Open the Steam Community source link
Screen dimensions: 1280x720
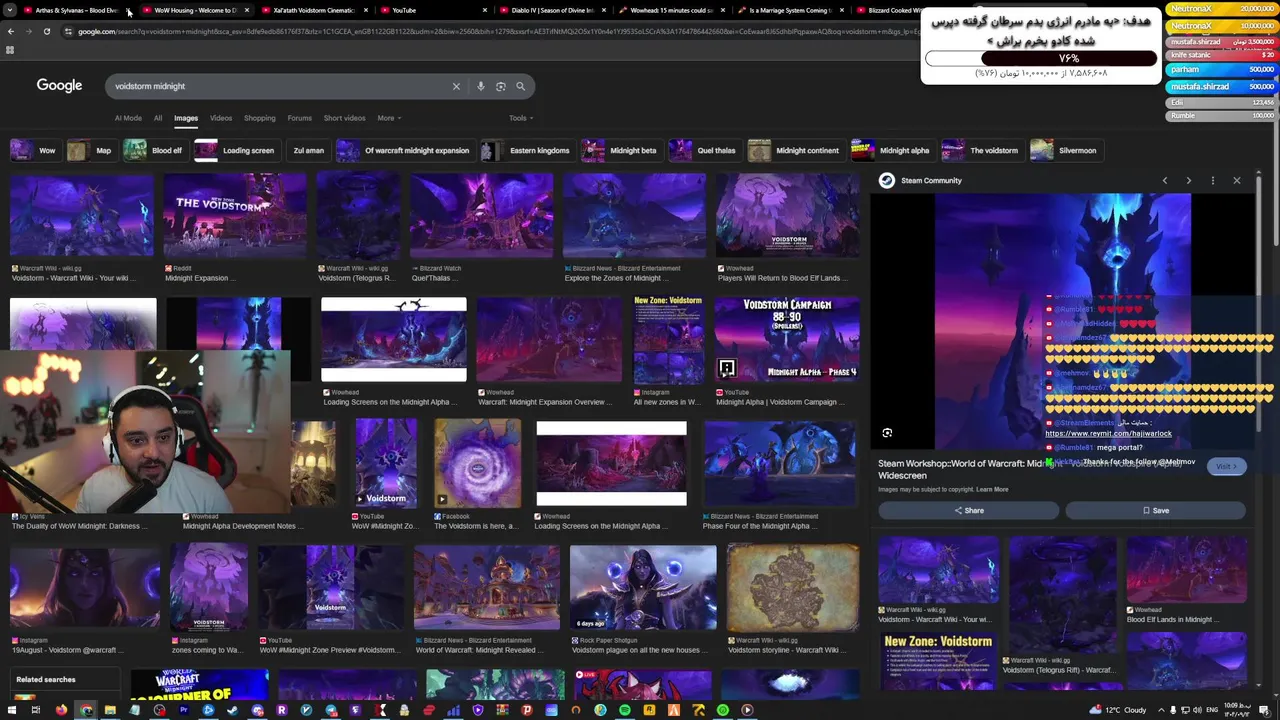(920, 180)
